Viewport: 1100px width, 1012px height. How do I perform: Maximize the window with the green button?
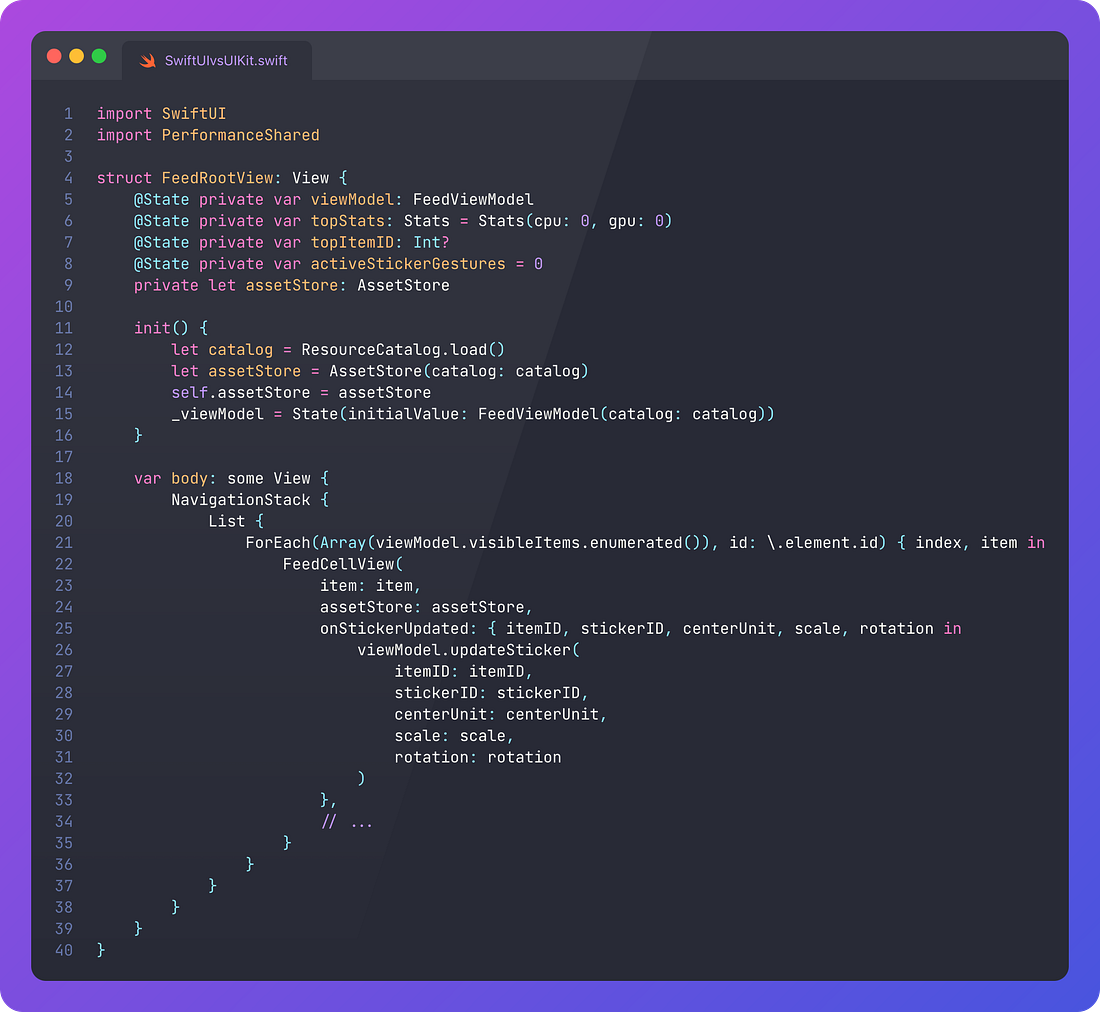pos(99,56)
